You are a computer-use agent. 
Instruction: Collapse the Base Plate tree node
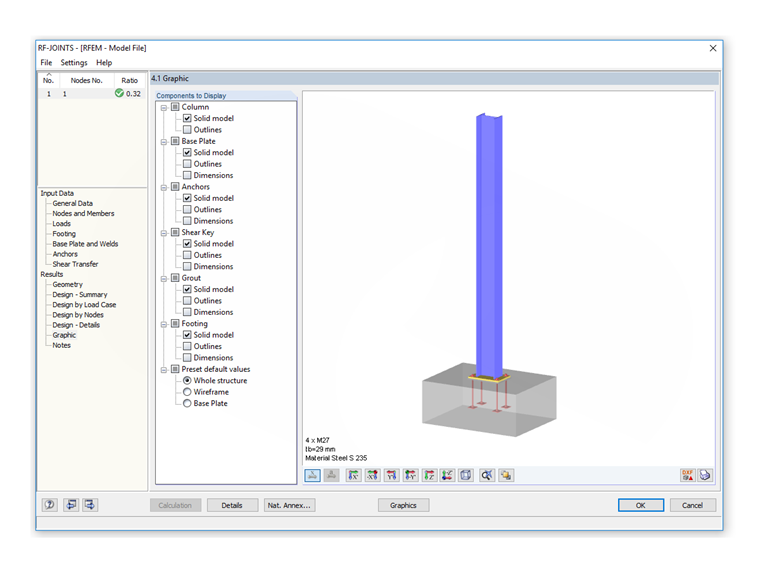tap(164, 142)
